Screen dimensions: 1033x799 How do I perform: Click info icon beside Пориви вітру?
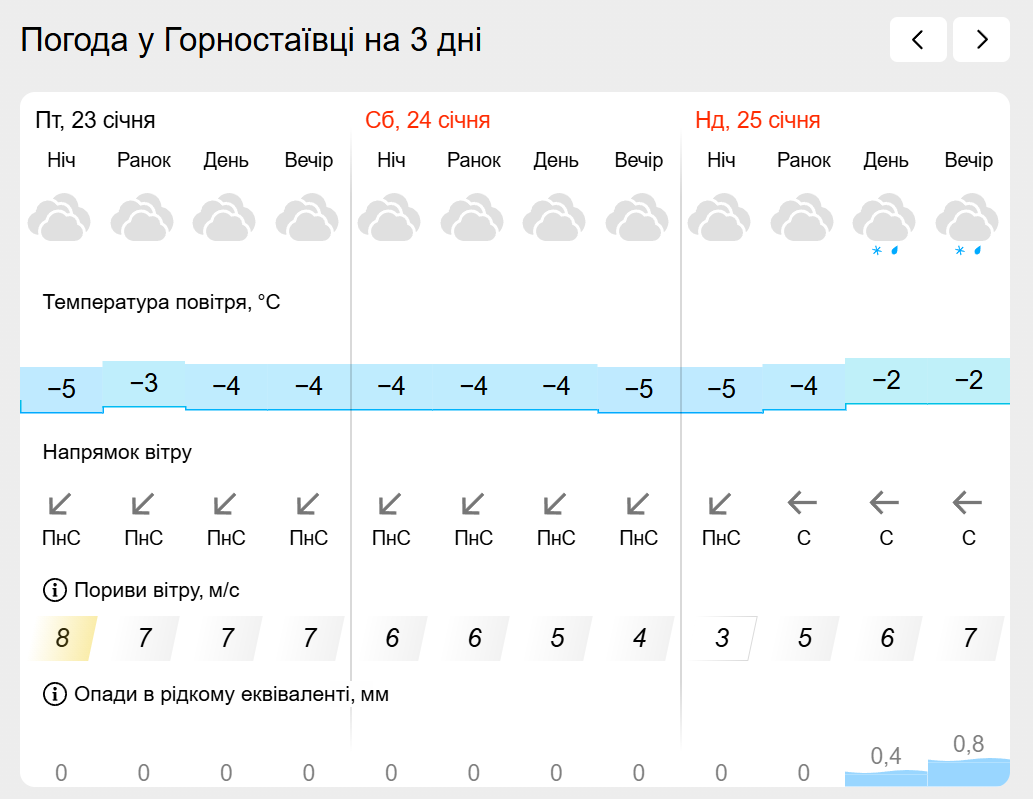pos(54,591)
